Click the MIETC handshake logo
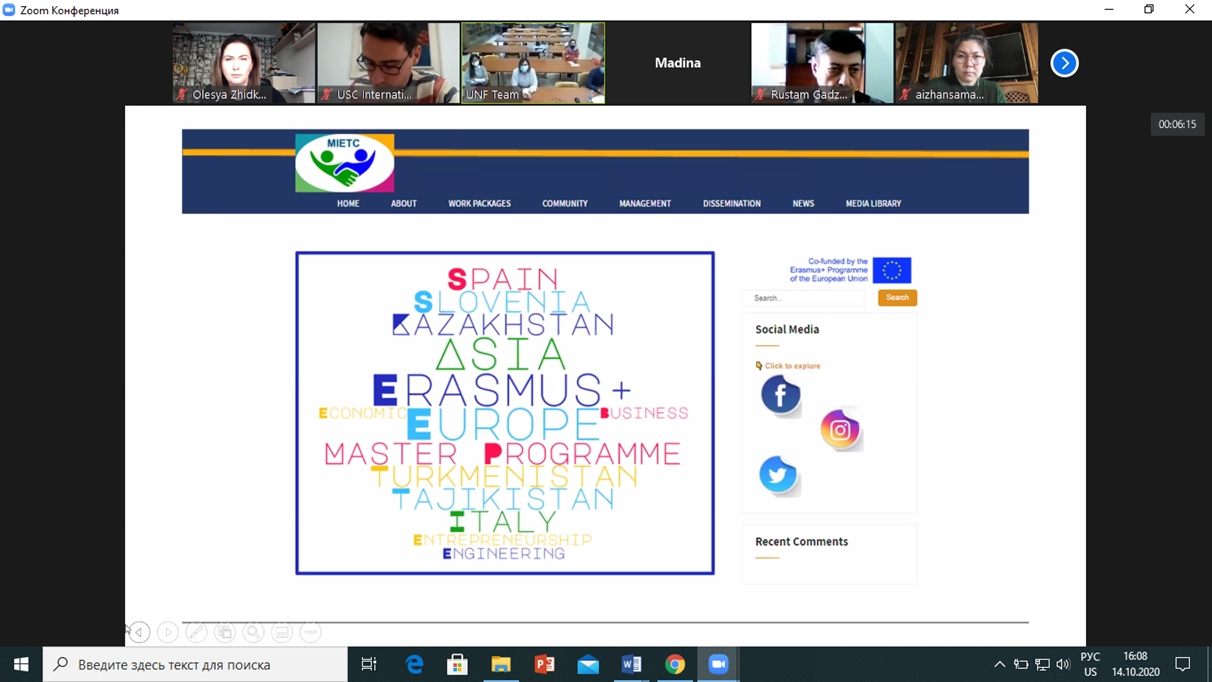Image resolution: width=1212 pixels, height=682 pixels. coord(345,163)
